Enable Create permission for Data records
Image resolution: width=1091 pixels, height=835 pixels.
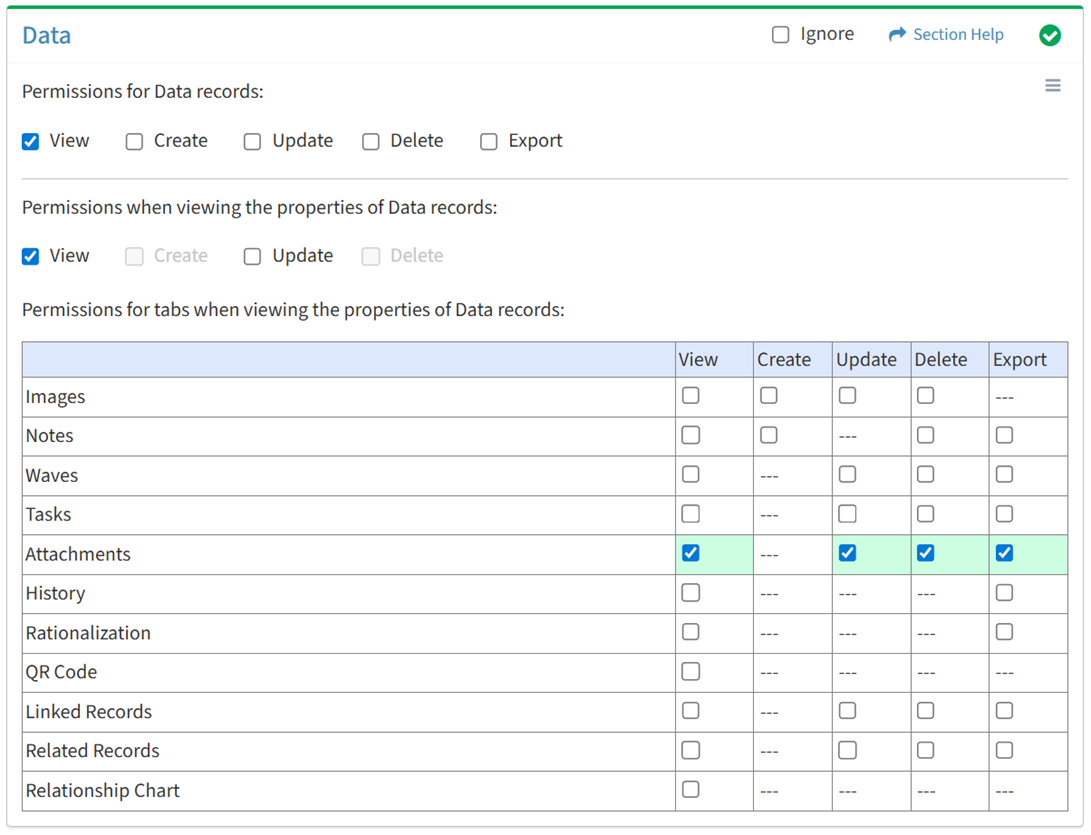[135, 142]
